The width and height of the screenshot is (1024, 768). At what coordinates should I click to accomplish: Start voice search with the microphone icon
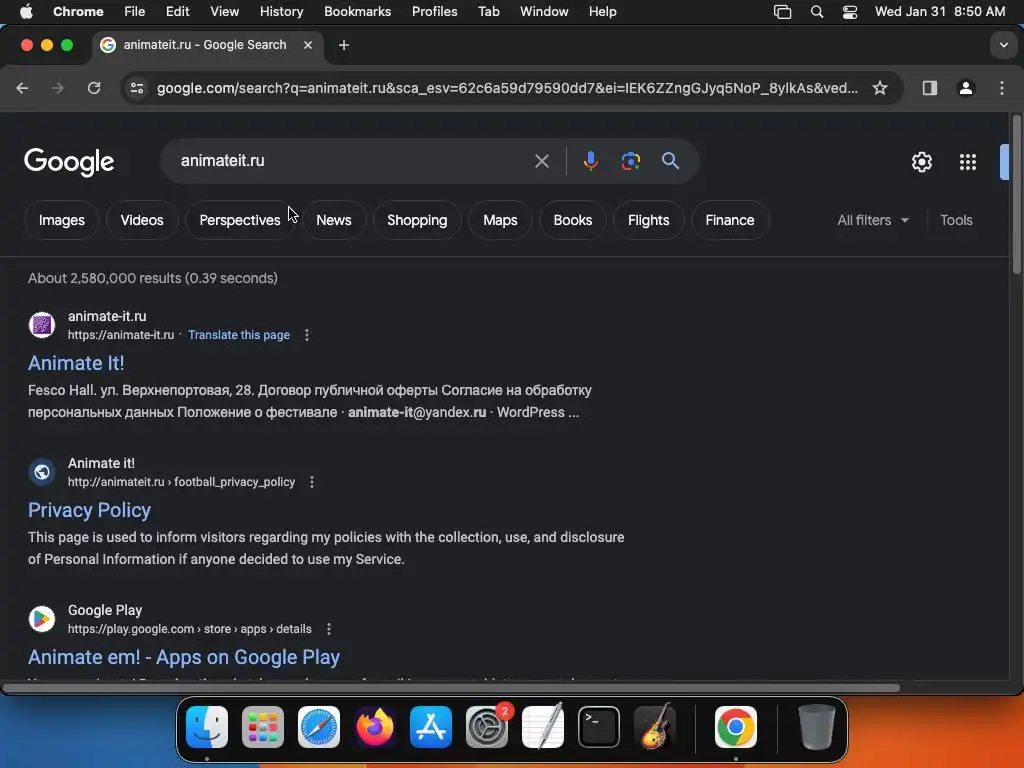pos(590,161)
